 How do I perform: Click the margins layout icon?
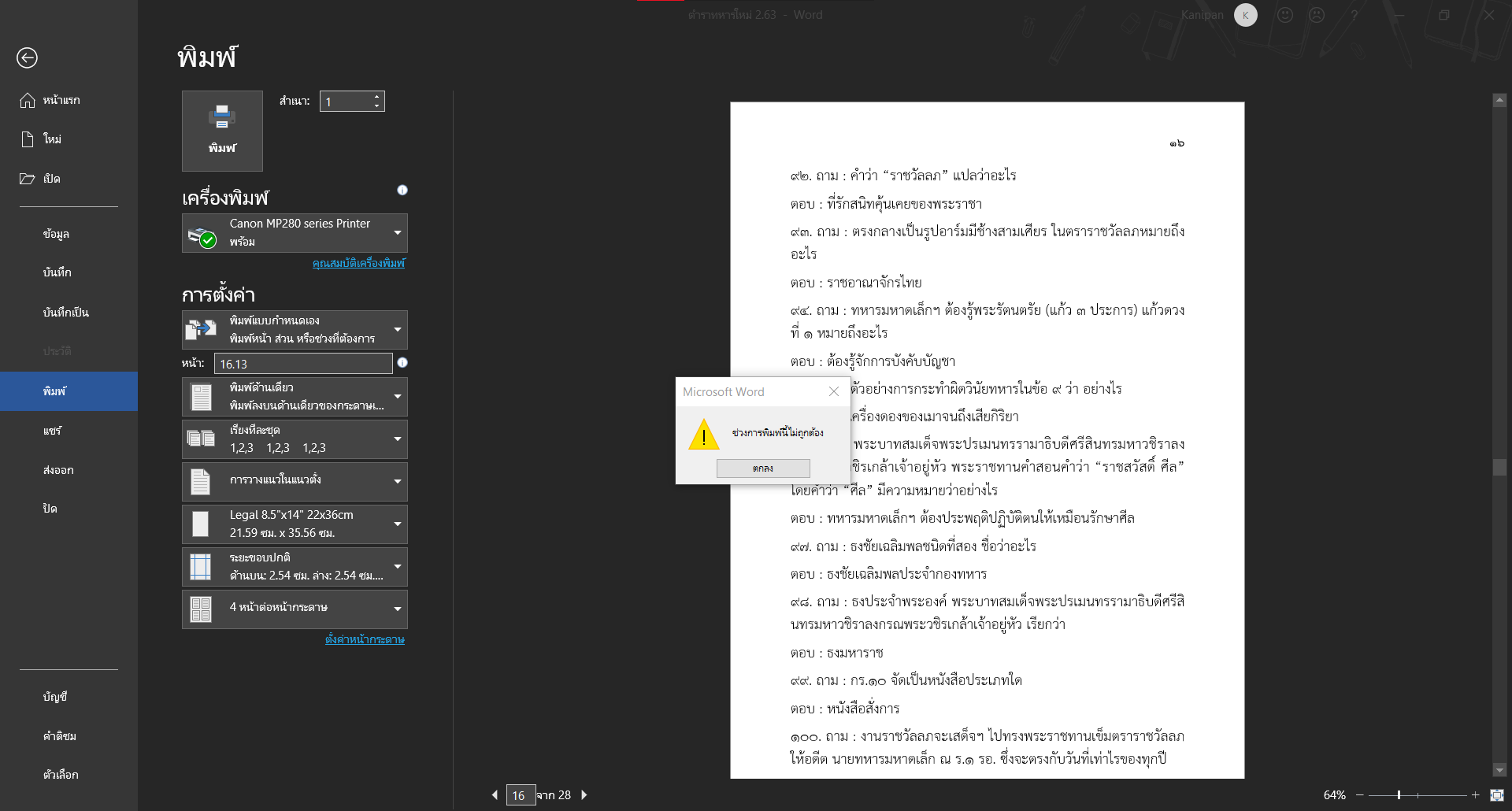[201, 567]
